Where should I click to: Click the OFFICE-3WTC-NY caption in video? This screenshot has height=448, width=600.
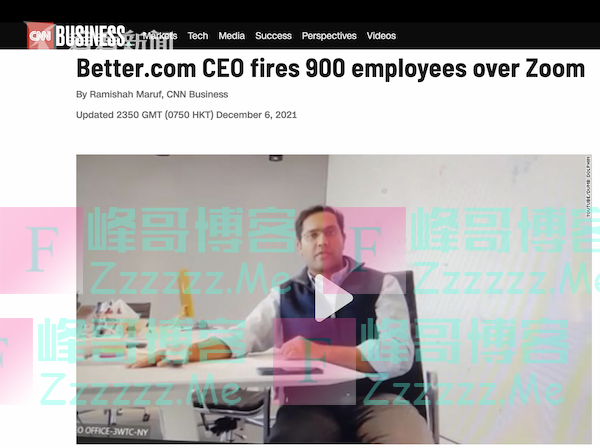[113, 431]
